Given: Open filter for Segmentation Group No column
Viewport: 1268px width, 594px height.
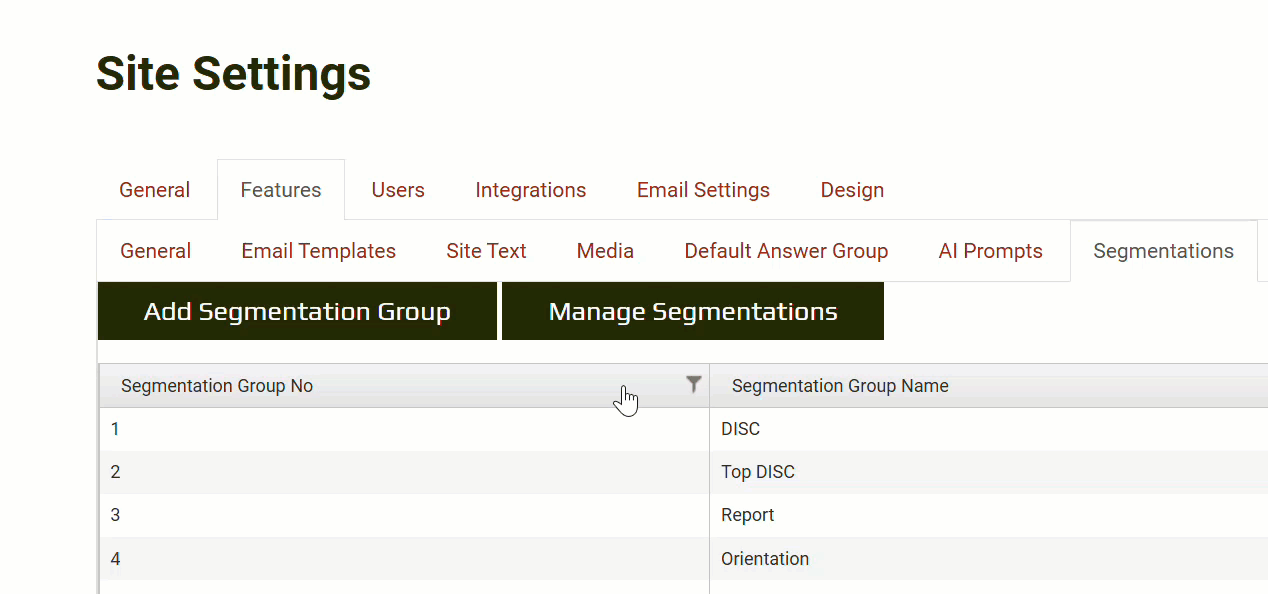Looking at the screenshot, I should [693, 384].
